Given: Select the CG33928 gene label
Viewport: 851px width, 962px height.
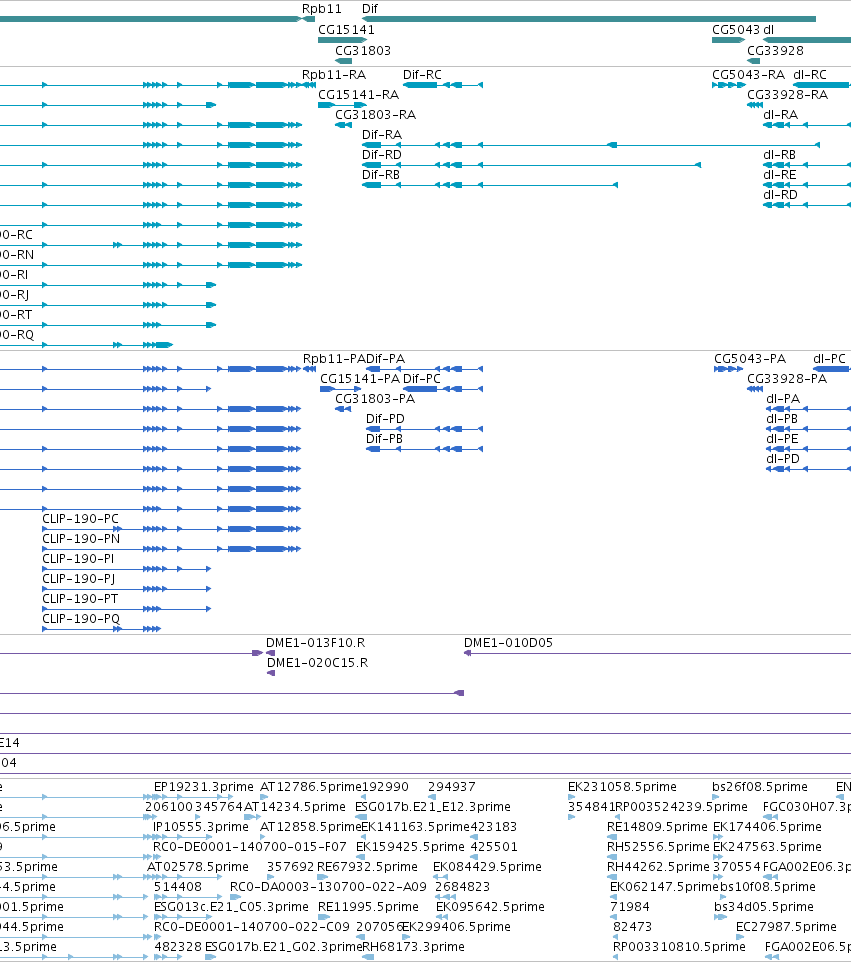Looking at the screenshot, I should coord(775,50).
